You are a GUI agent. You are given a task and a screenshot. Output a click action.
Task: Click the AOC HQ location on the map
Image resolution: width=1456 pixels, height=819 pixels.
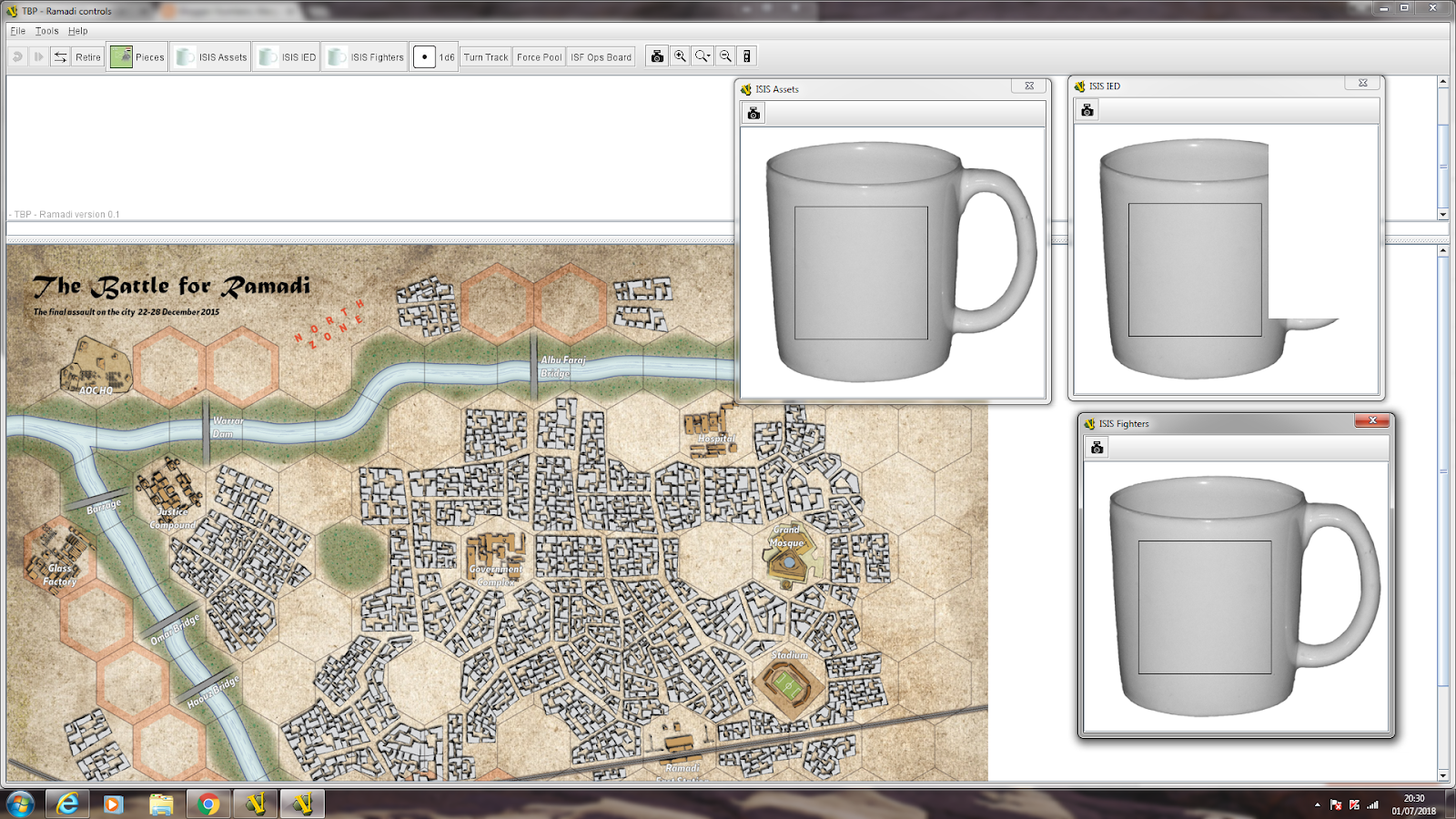click(96, 367)
